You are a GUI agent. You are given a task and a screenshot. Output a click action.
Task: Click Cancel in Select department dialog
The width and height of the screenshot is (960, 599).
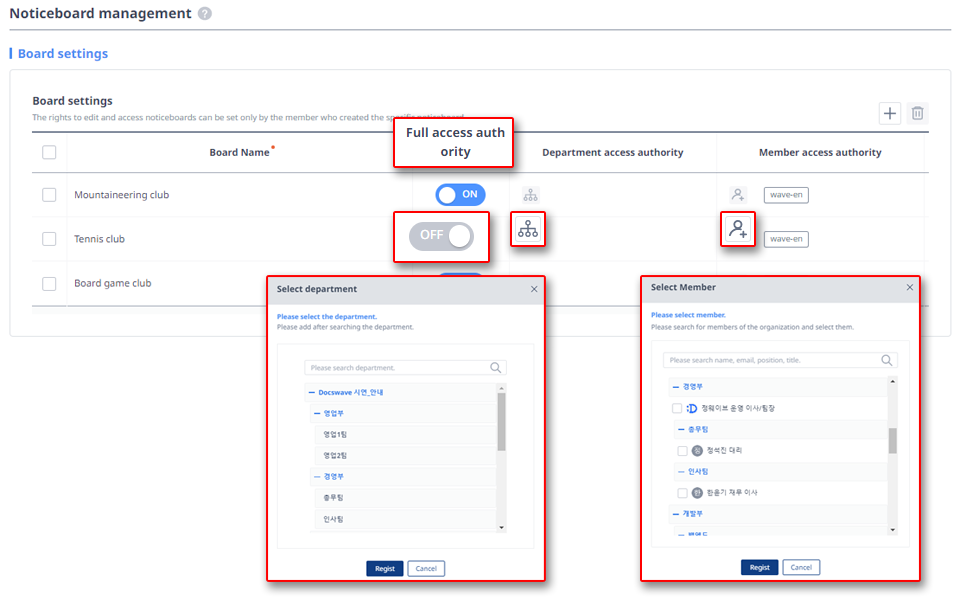pos(426,568)
